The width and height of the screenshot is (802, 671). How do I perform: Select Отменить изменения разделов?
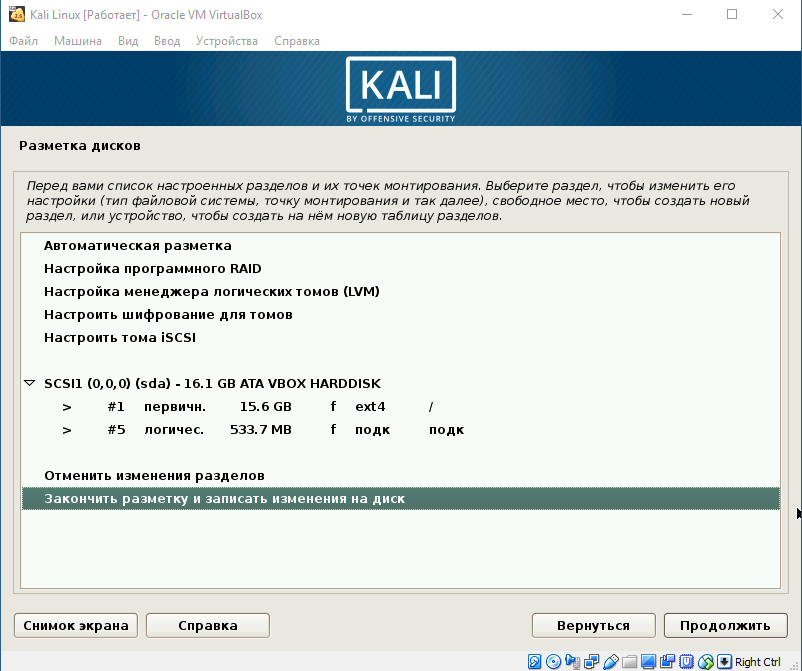pyautogui.click(x=154, y=476)
